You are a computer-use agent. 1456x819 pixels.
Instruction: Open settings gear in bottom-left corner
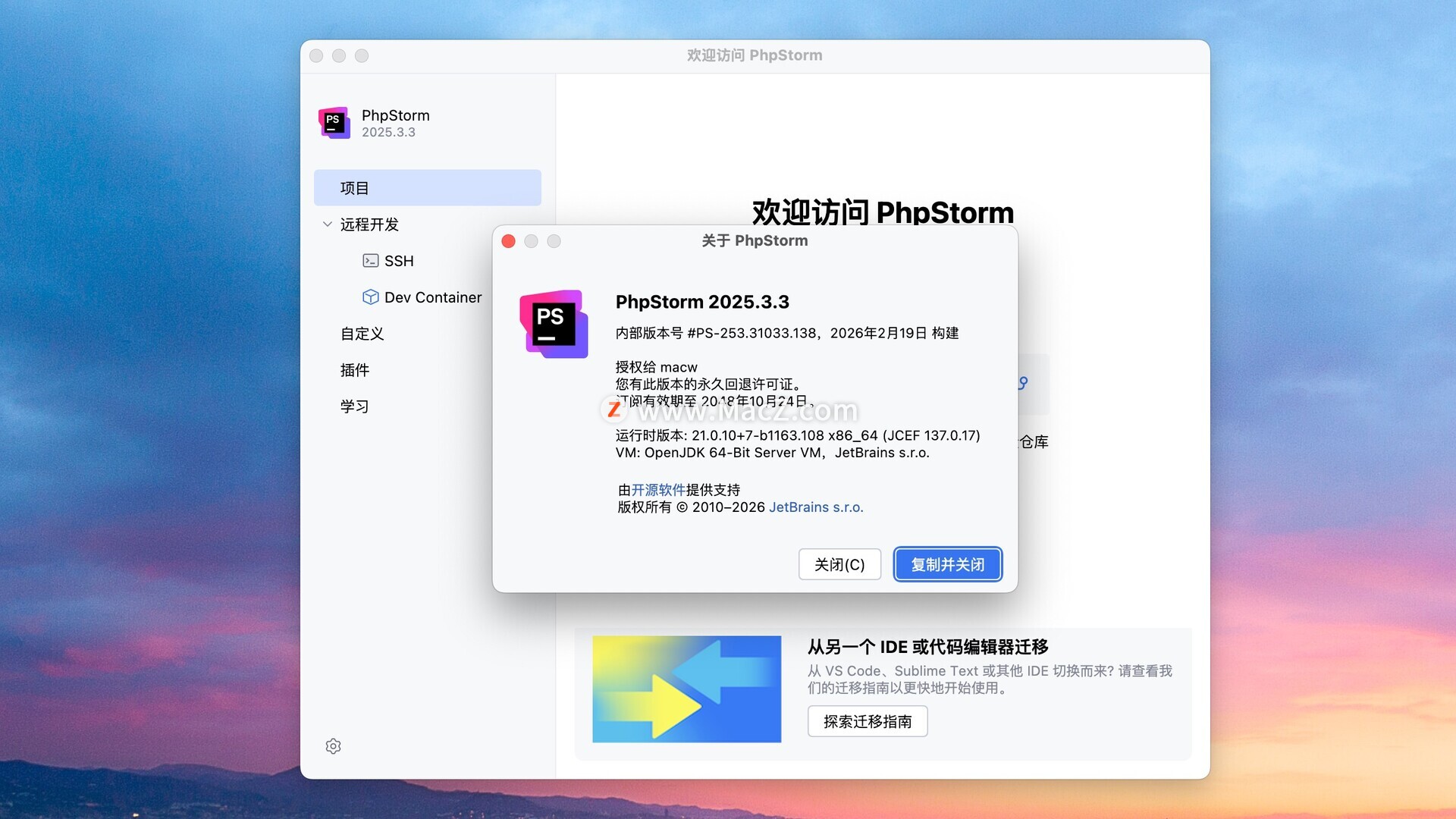point(333,746)
